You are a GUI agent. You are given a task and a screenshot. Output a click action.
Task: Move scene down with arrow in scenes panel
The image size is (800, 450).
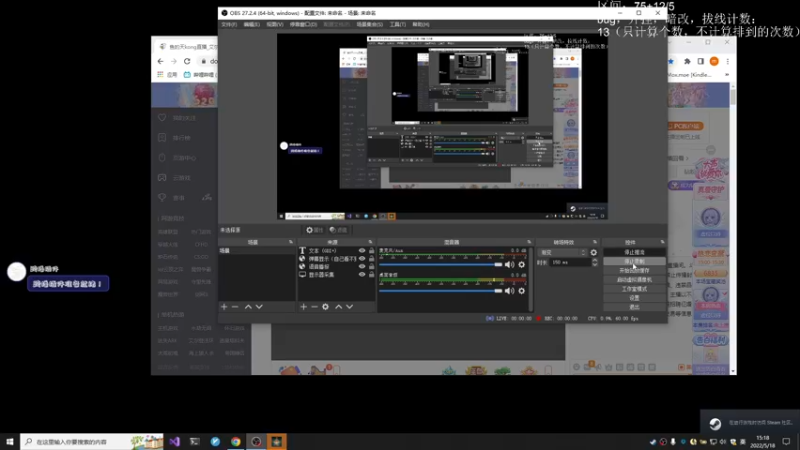coord(259,307)
